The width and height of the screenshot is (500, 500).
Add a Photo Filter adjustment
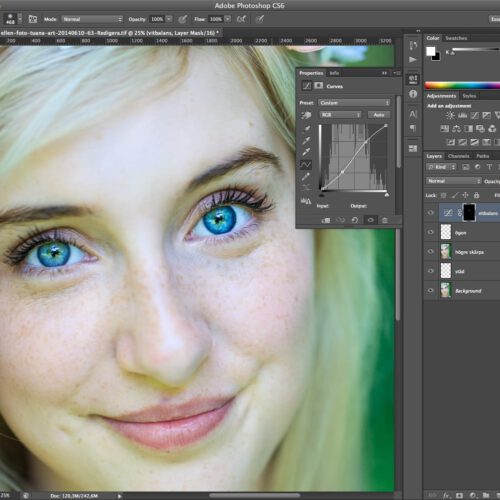[x=480, y=129]
